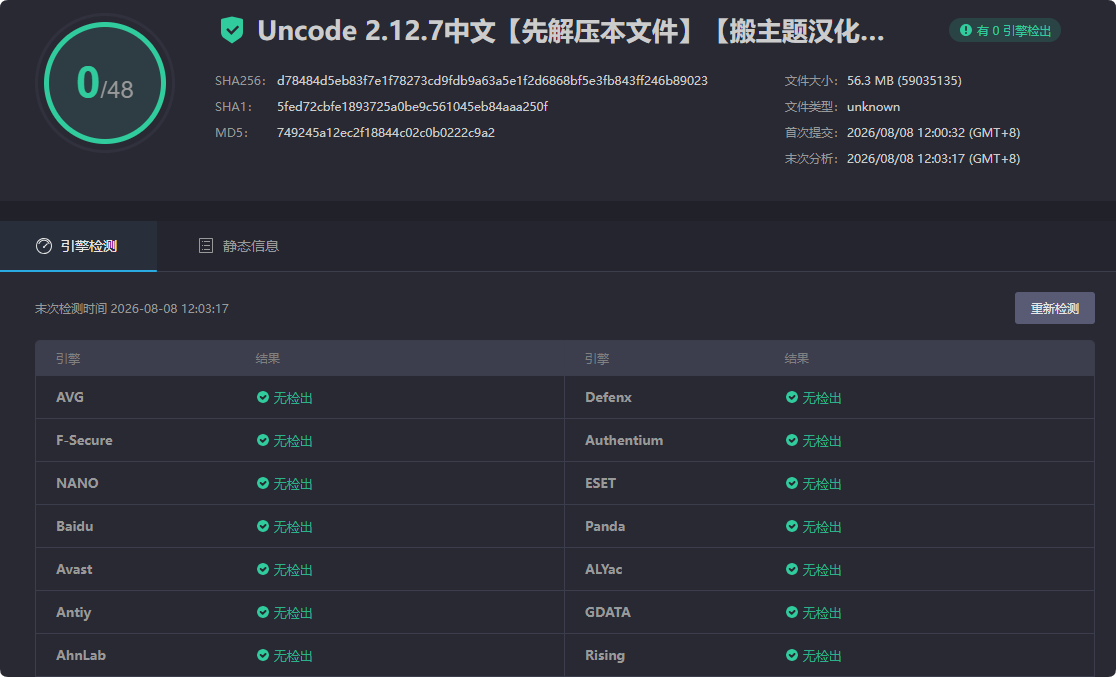
Task: Click the green check icon in ESET row
Action: (791, 483)
